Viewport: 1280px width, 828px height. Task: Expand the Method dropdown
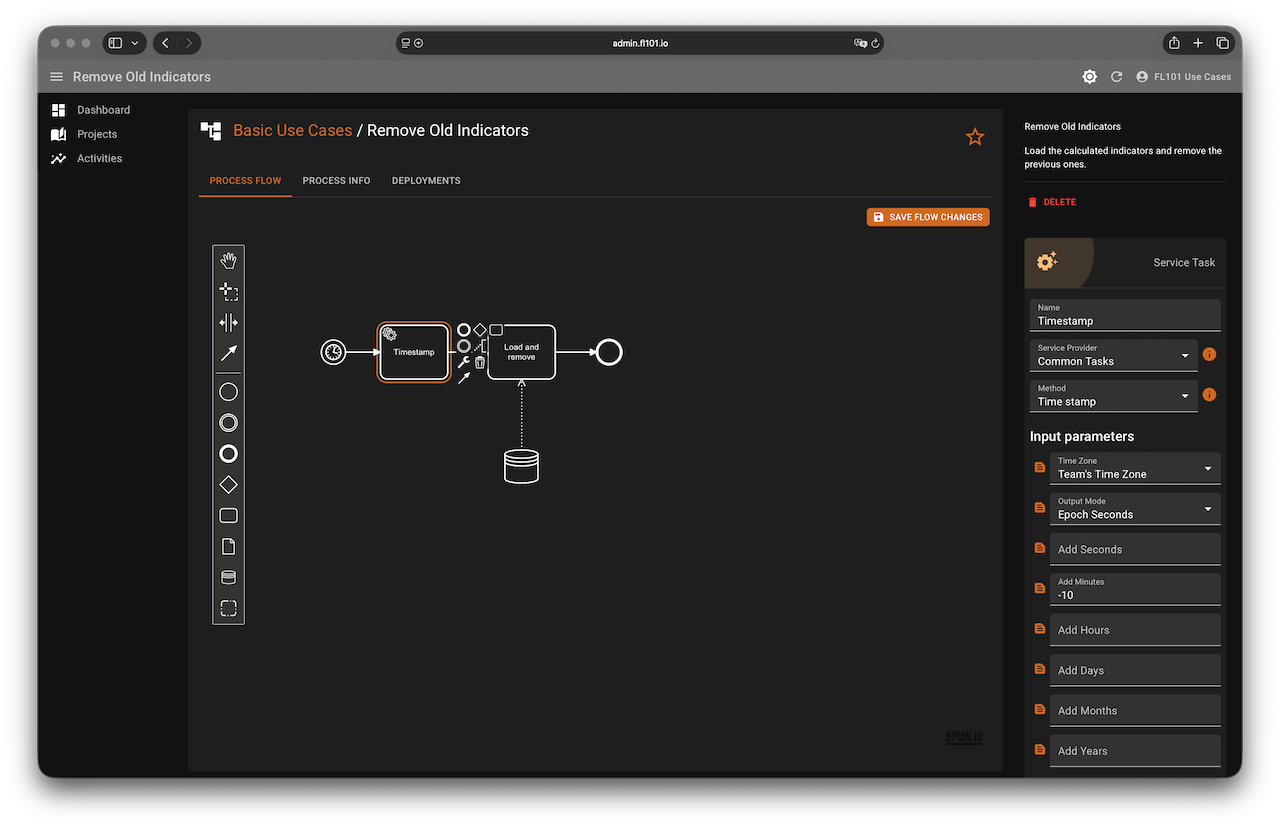point(1113,395)
